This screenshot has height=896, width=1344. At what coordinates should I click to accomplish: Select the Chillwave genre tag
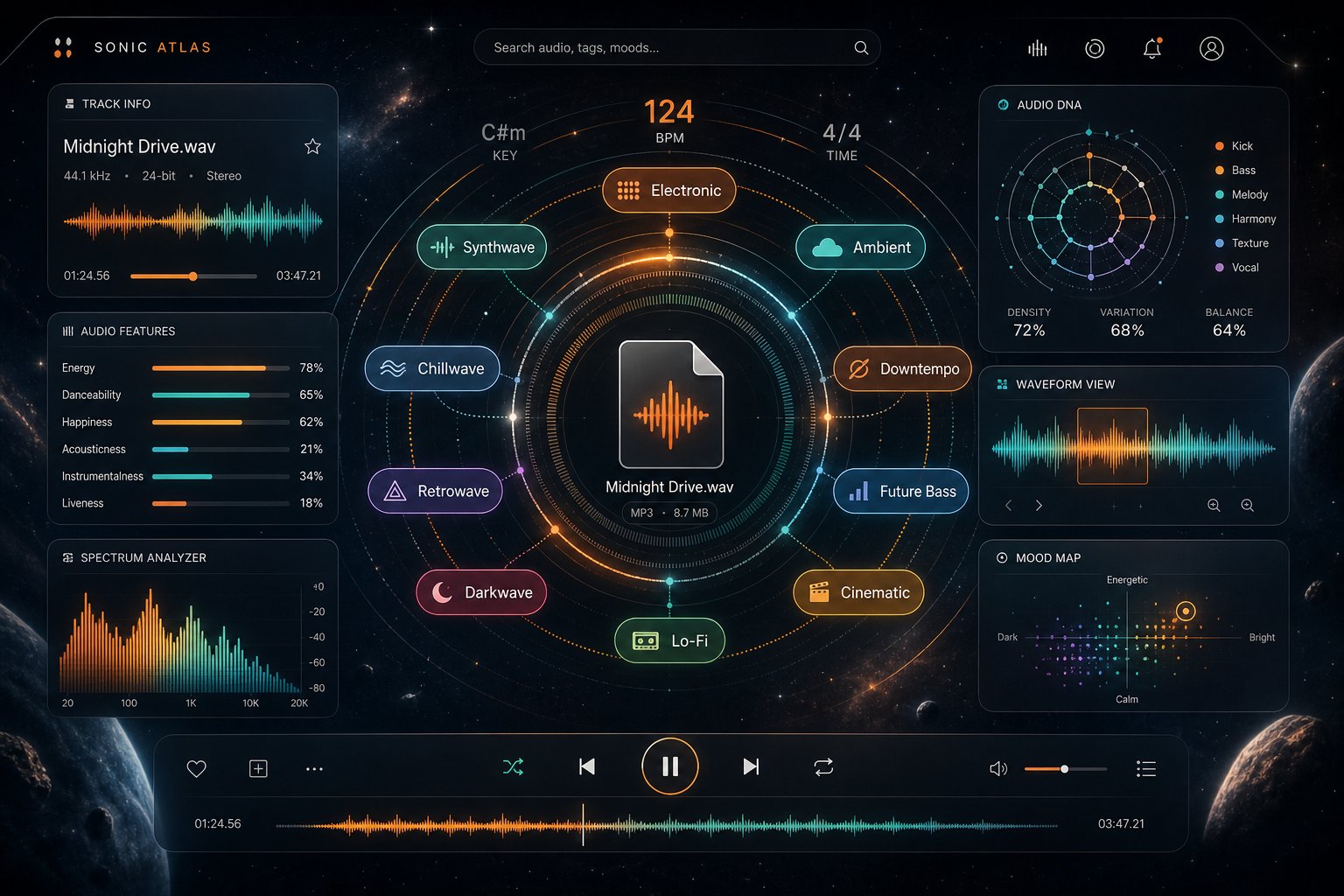click(x=432, y=368)
